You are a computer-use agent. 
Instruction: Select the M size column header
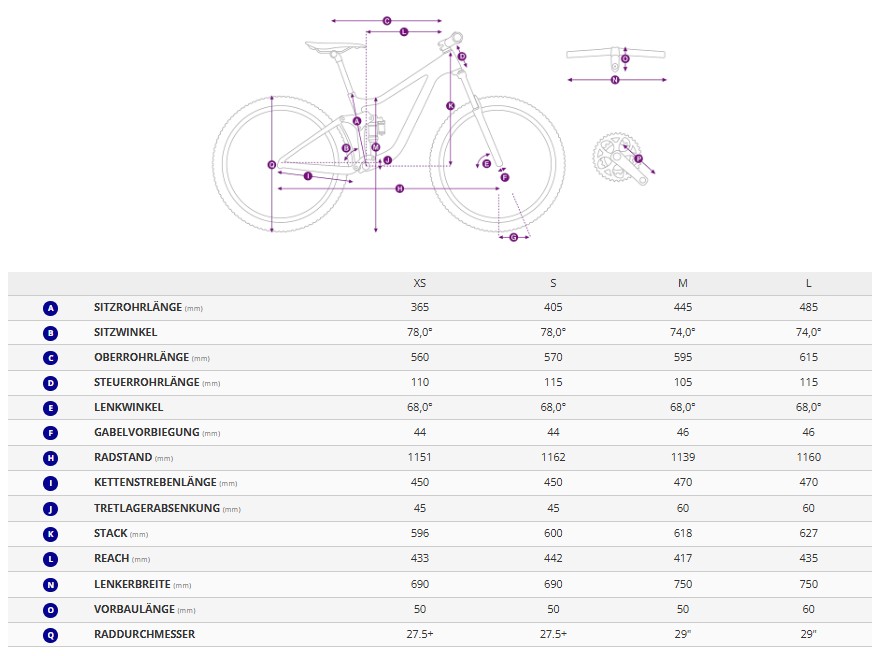tap(683, 283)
